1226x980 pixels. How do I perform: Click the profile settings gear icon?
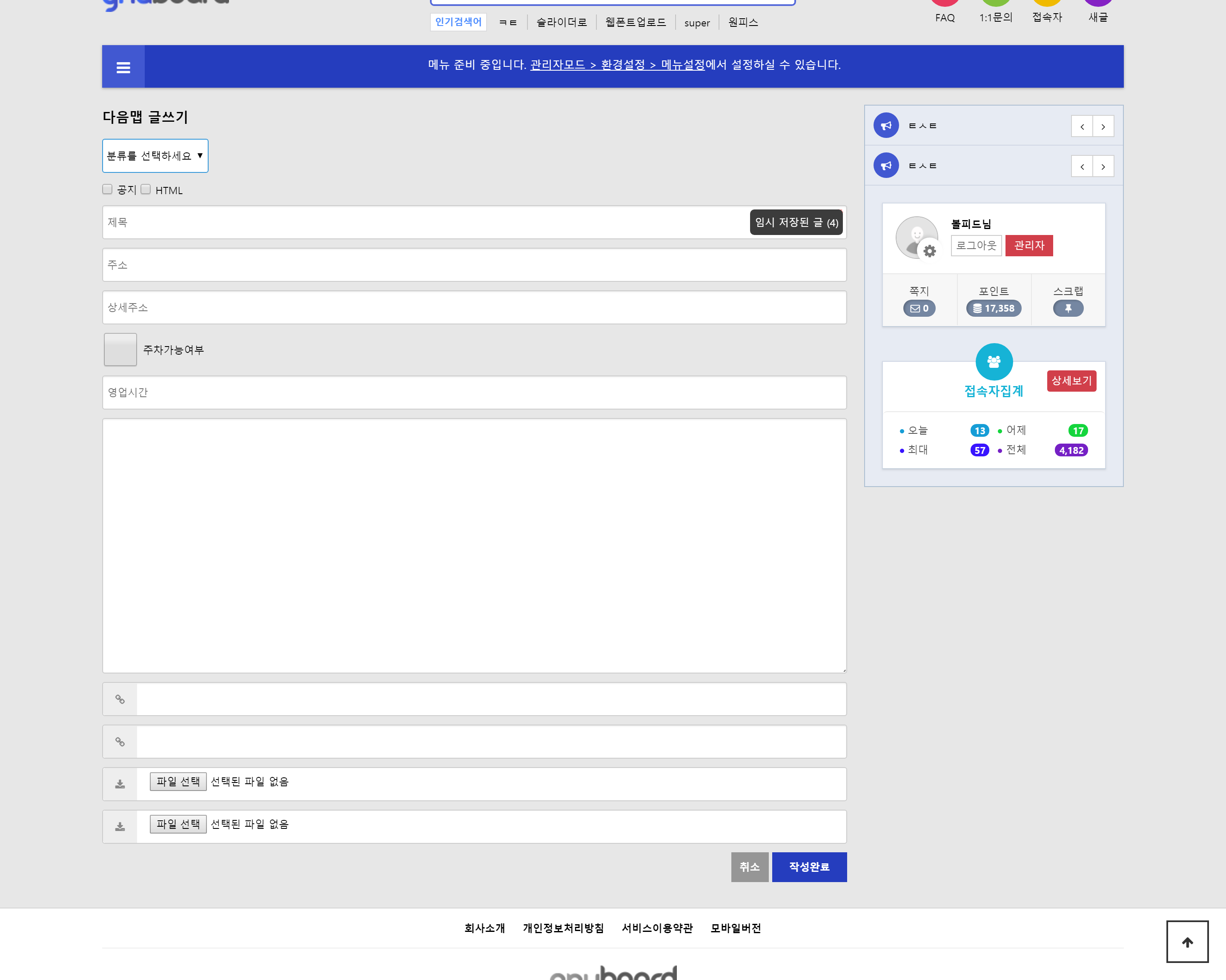[929, 251]
